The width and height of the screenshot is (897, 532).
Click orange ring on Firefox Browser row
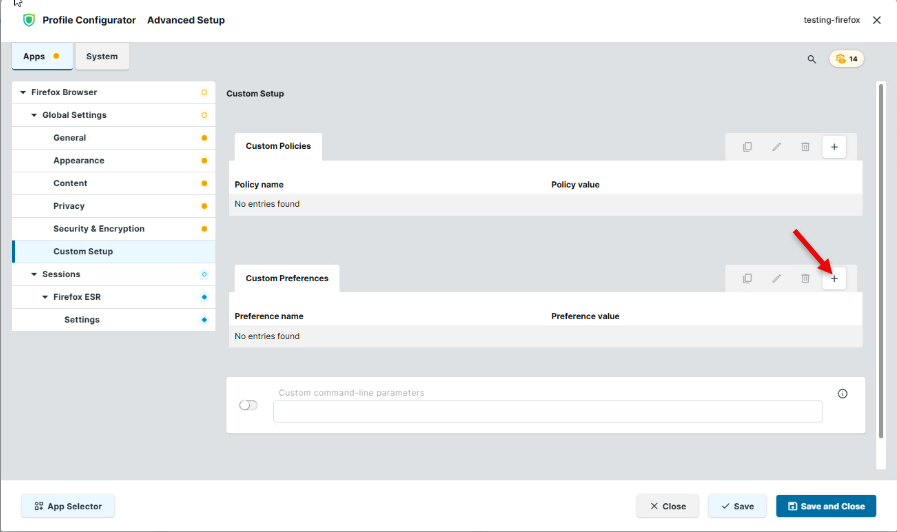204,93
